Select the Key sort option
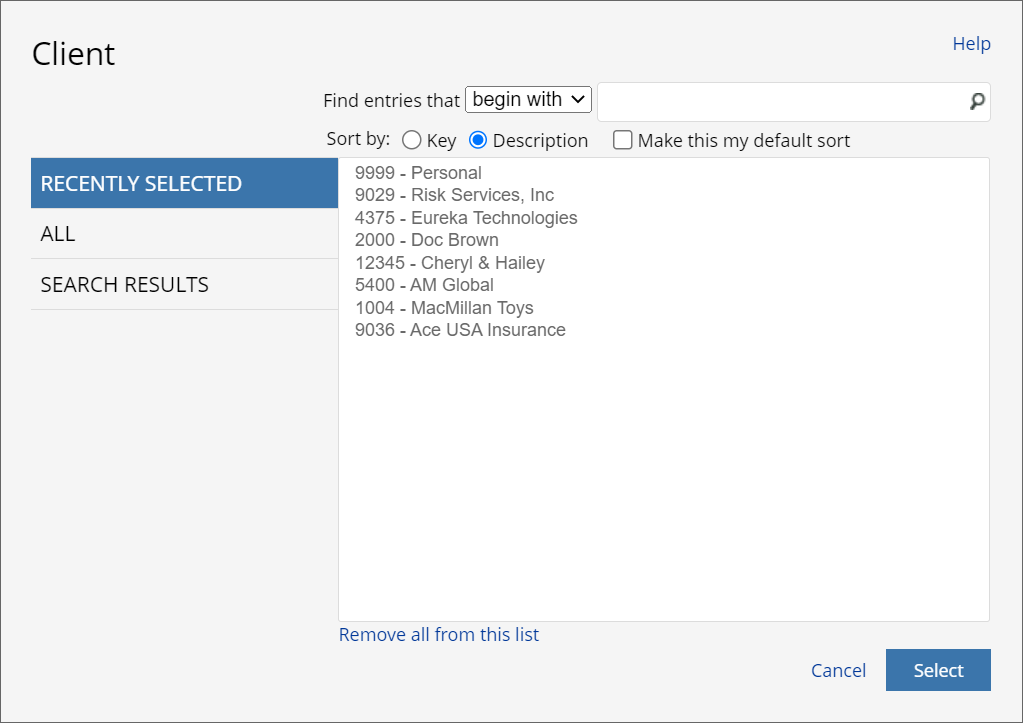This screenshot has width=1023, height=723. pyautogui.click(x=412, y=140)
